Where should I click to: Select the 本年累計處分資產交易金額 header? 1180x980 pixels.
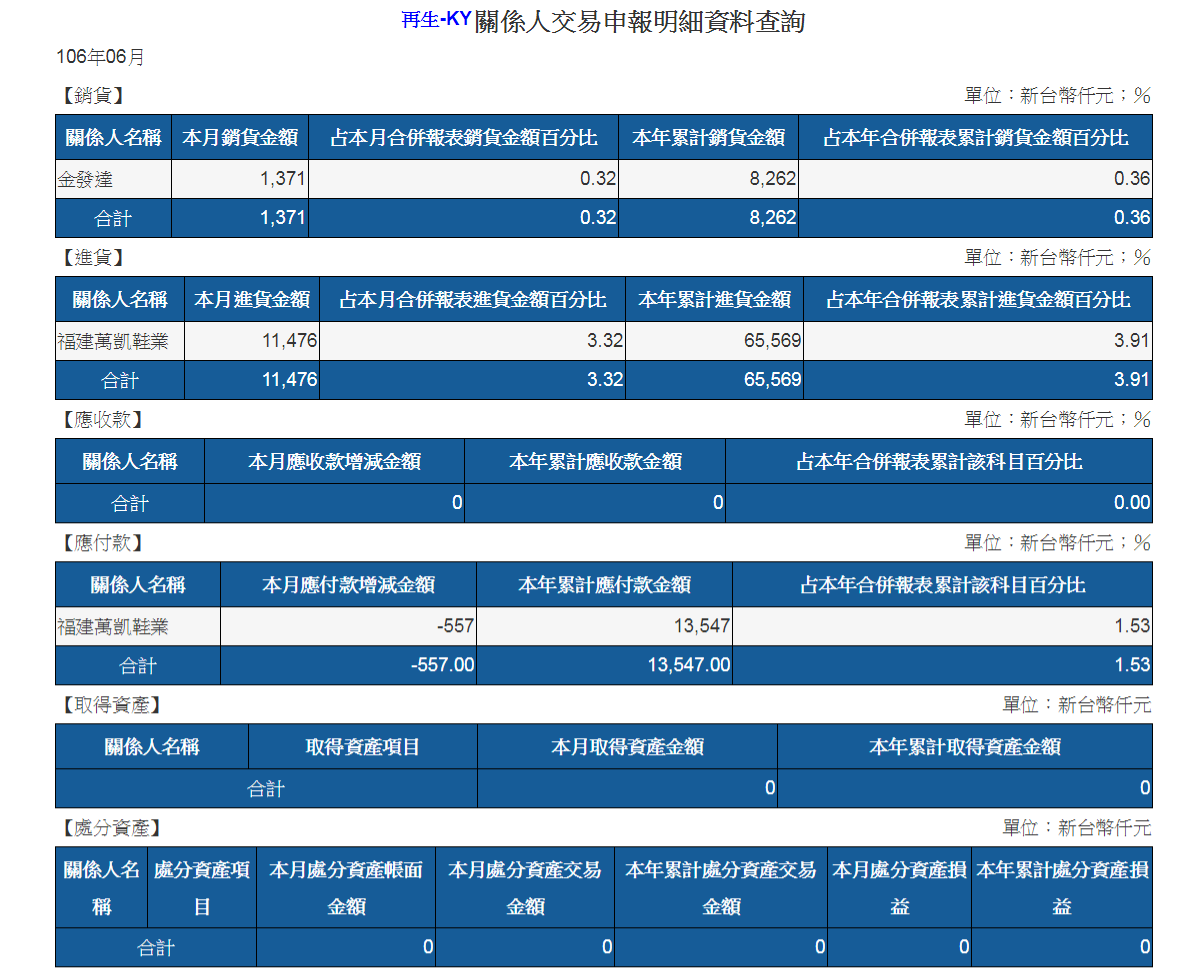pos(721,888)
